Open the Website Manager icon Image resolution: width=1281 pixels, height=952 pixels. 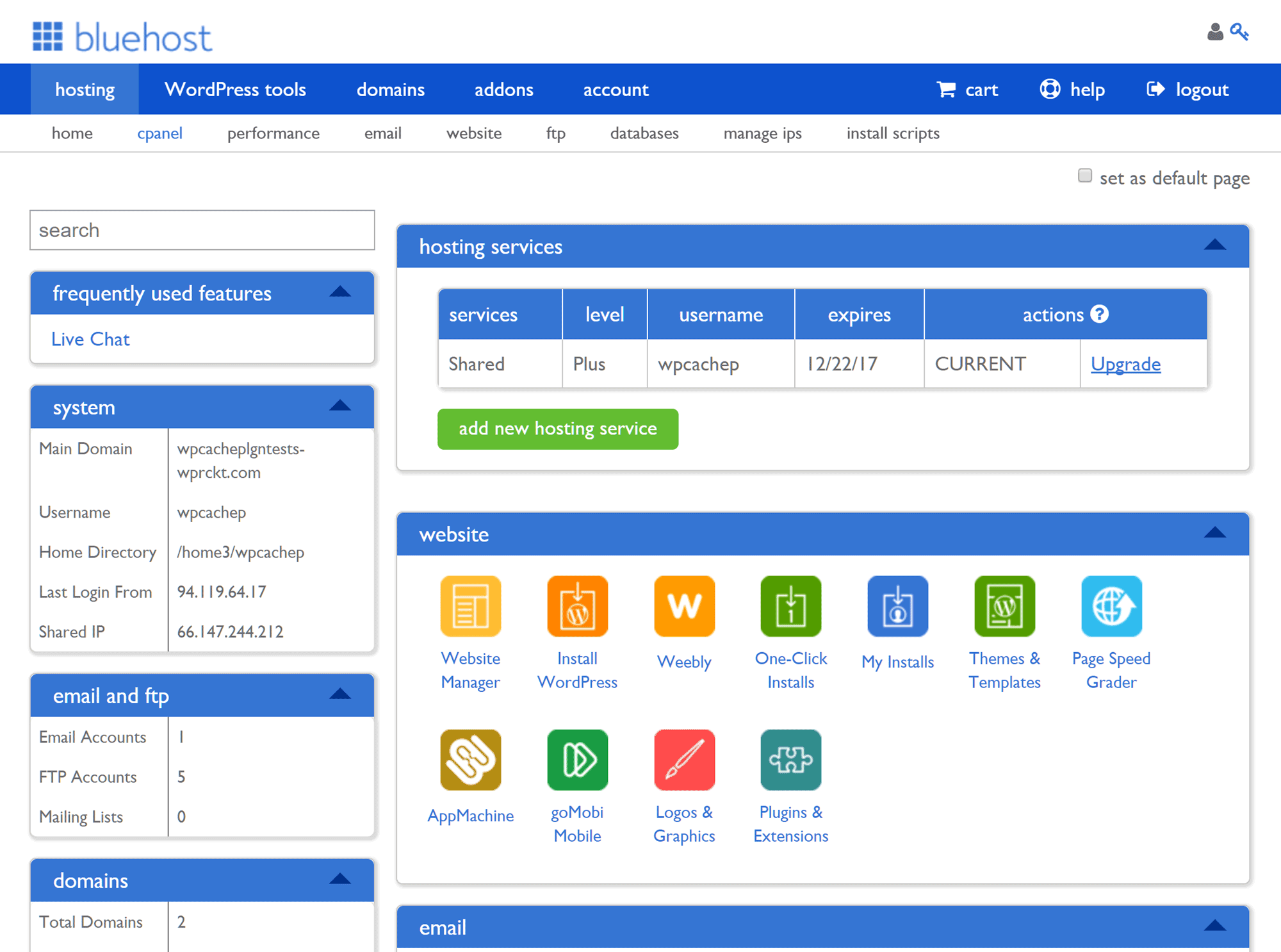[x=471, y=606]
